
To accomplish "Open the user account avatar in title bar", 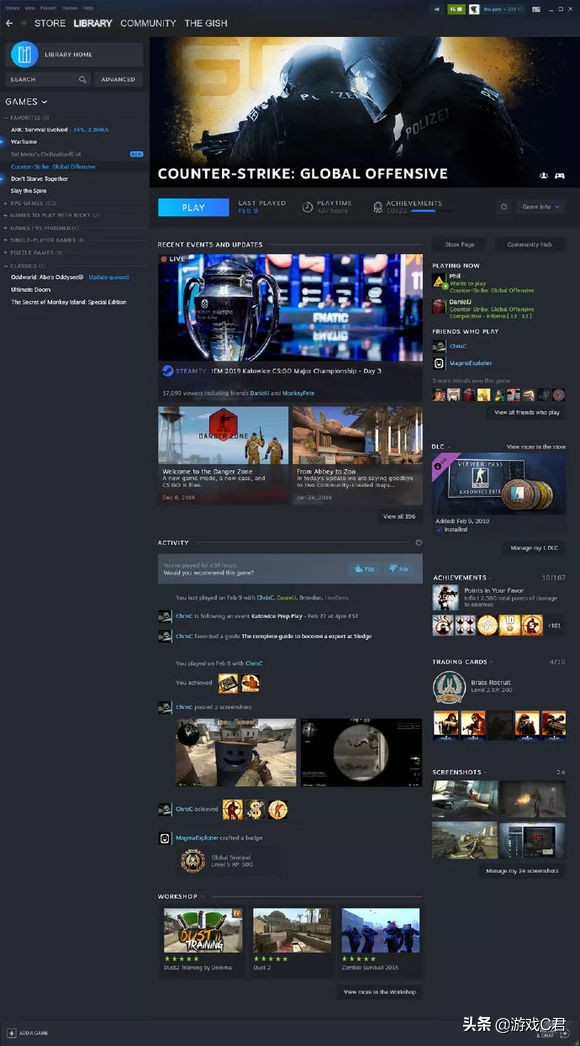I will tap(475, 9).
